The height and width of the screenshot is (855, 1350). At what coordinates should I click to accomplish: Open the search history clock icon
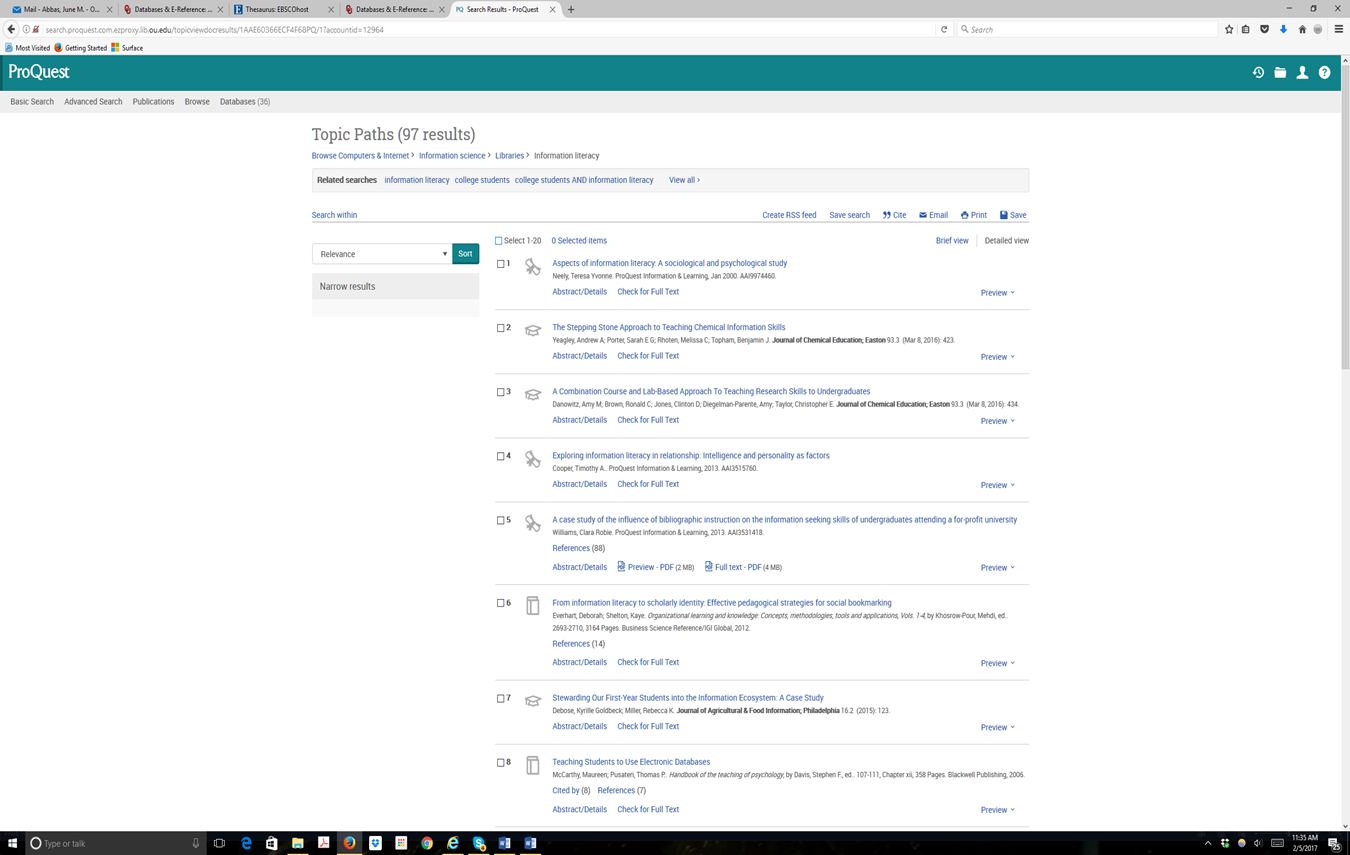(x=1258, y=73)
